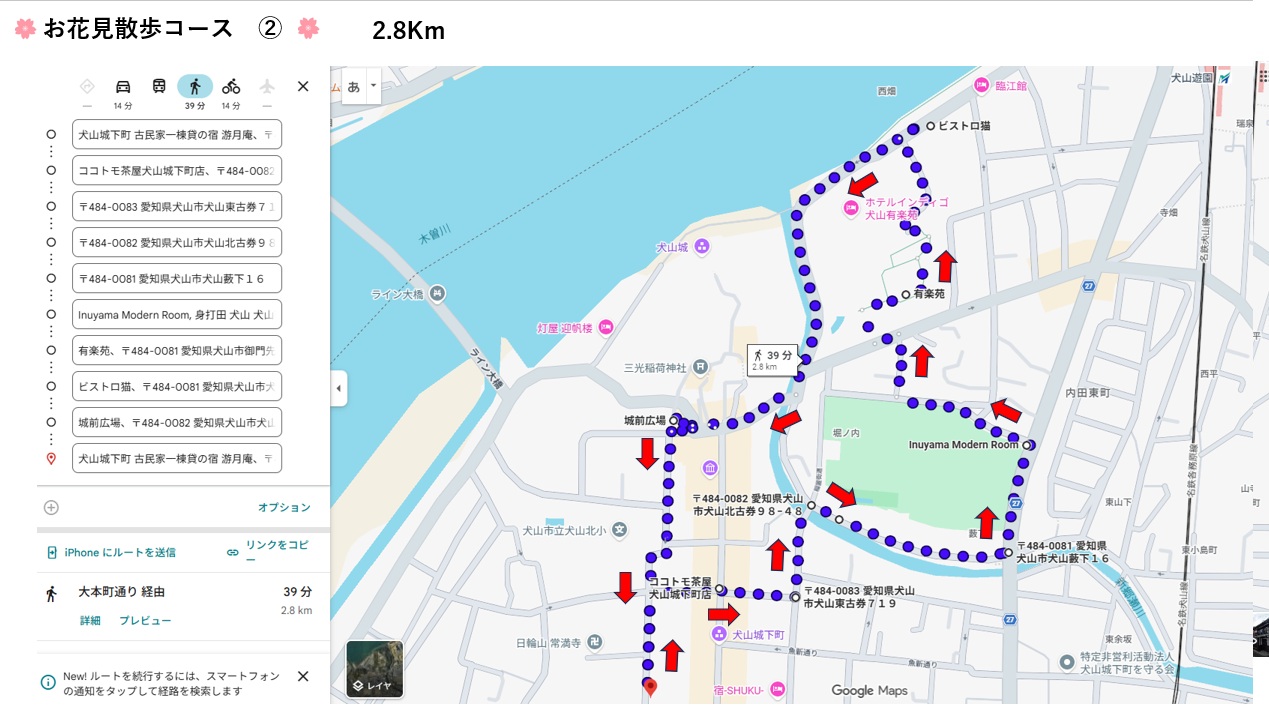Click iPhone にルートを送信 link

coord(119,552)
